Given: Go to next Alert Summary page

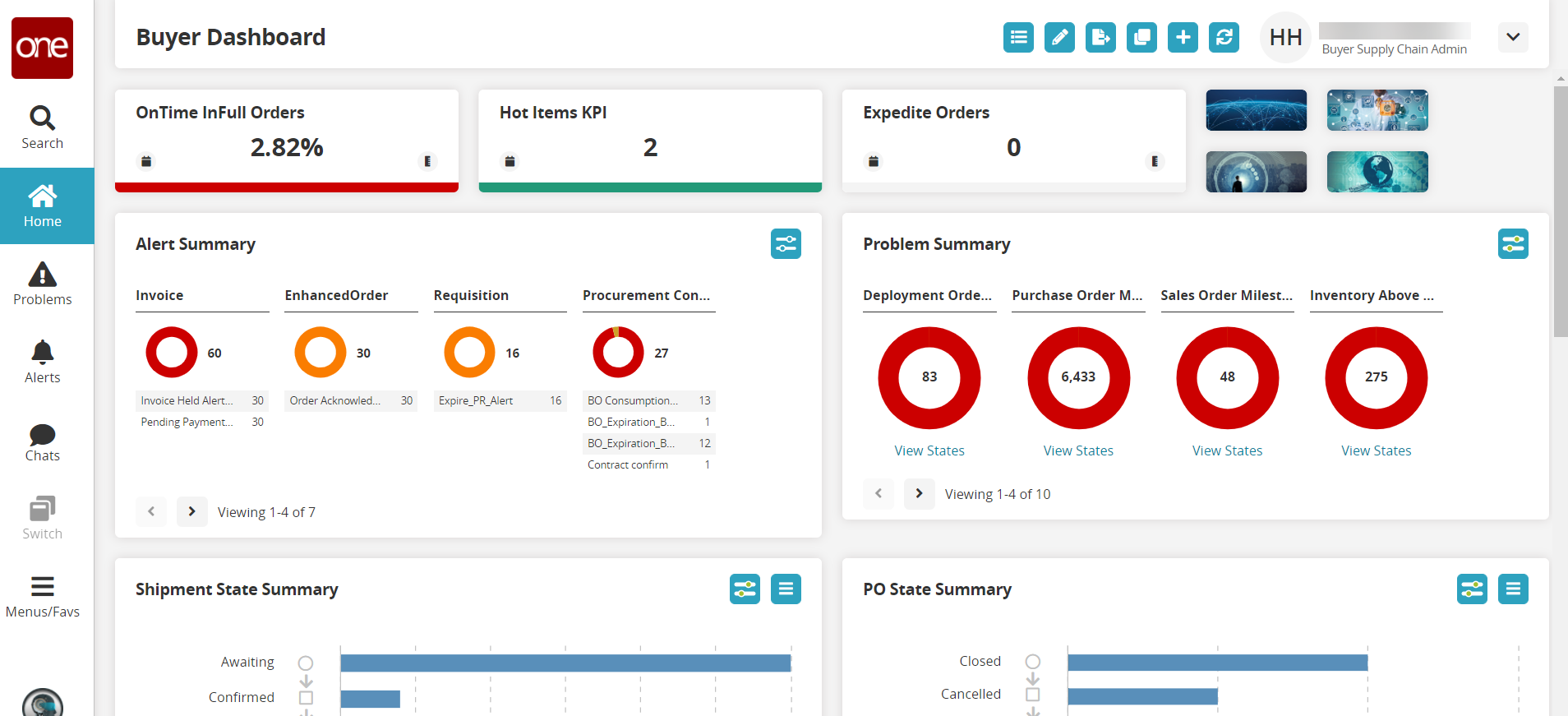Looking at the screenshot, I should (191, 511).
